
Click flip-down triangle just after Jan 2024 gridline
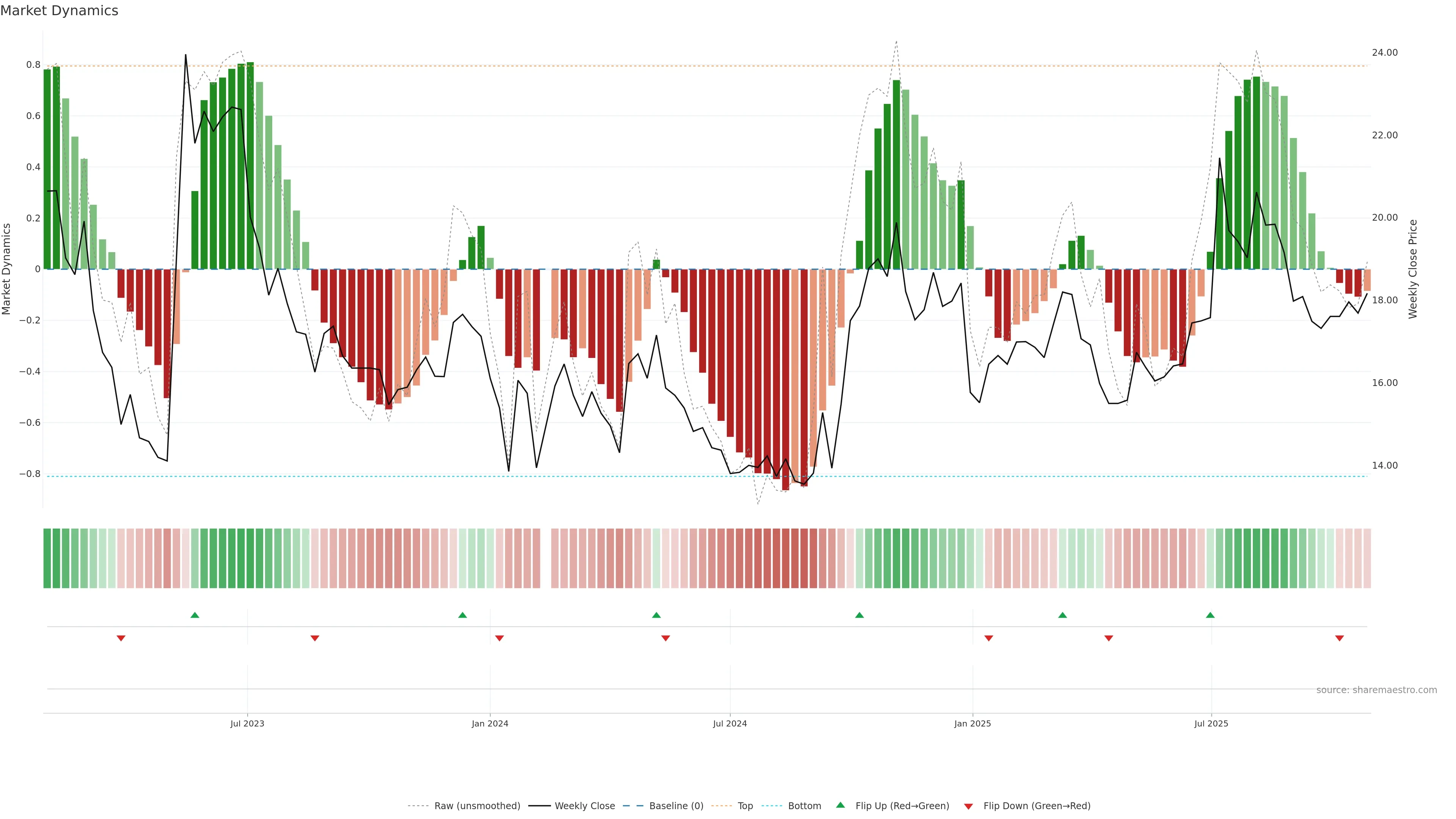pos(499,638)
